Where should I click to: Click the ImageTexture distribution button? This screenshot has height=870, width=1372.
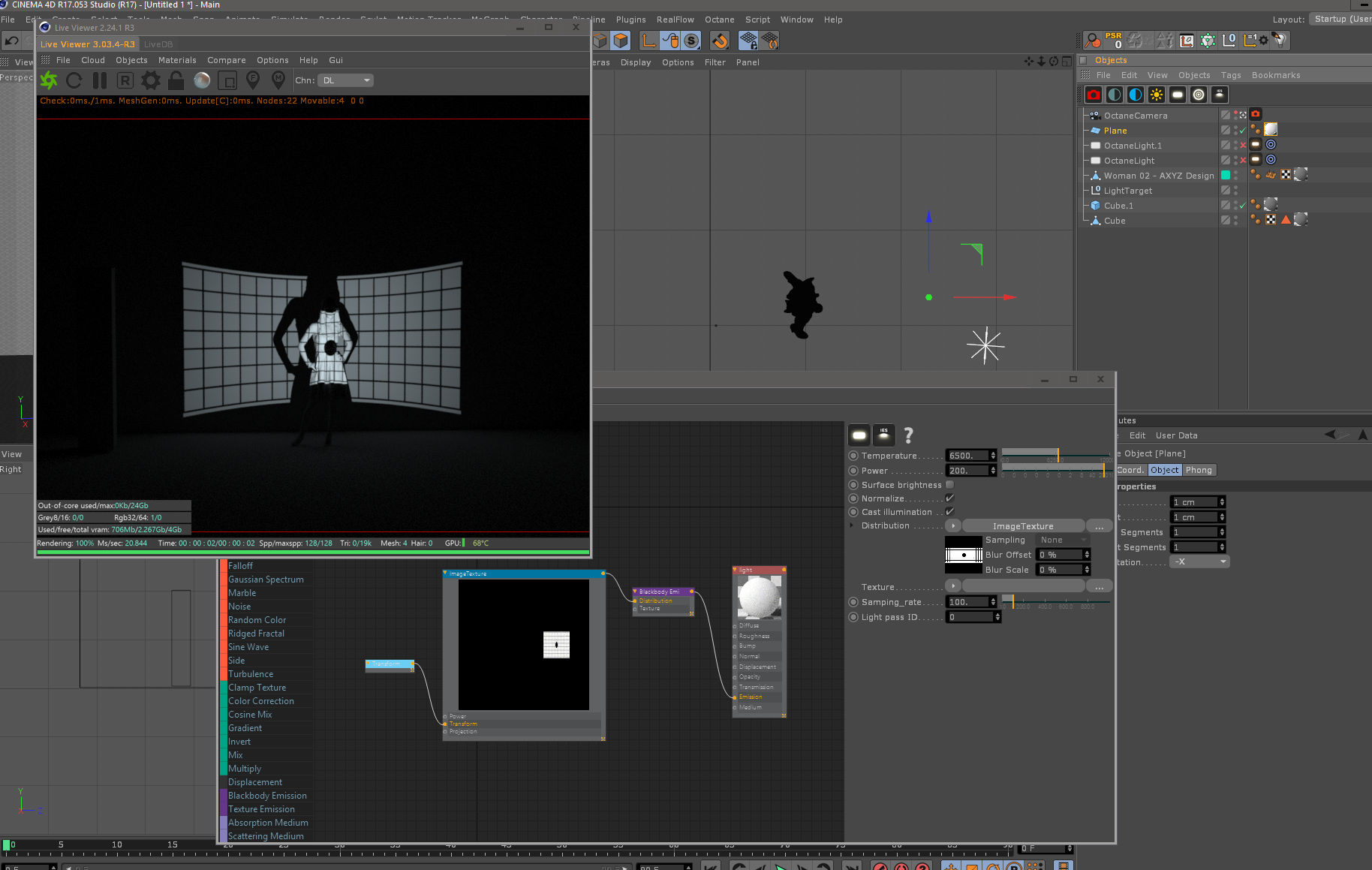click(x=1022, y=526)
